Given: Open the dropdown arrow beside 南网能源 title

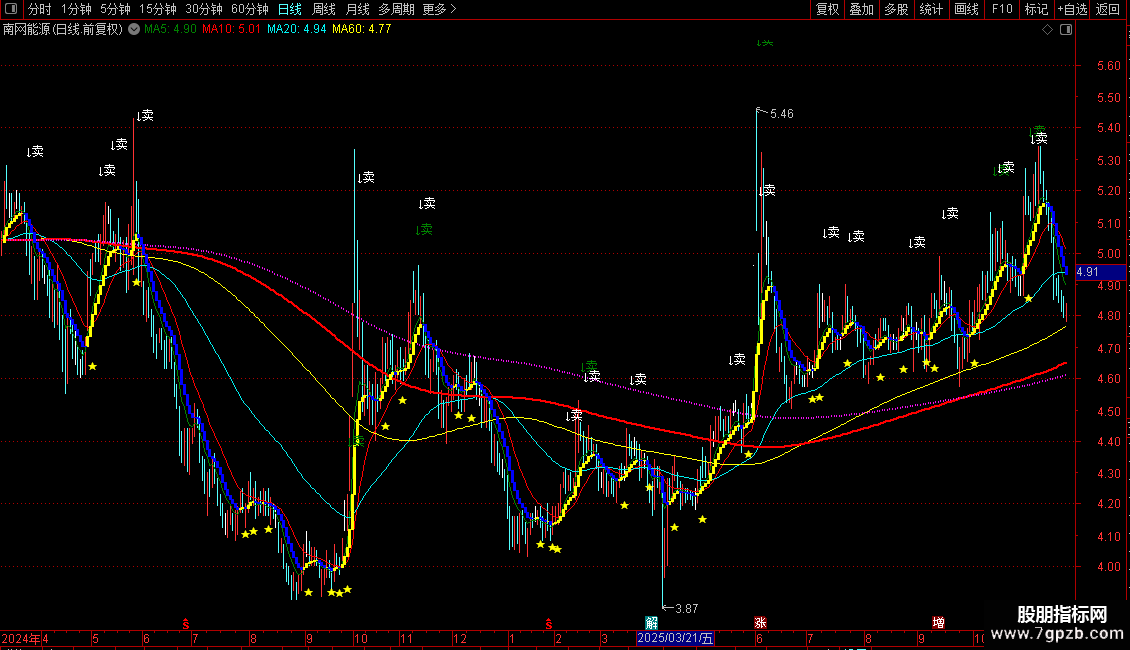Looking at the screenshot, I should [134, 29].
